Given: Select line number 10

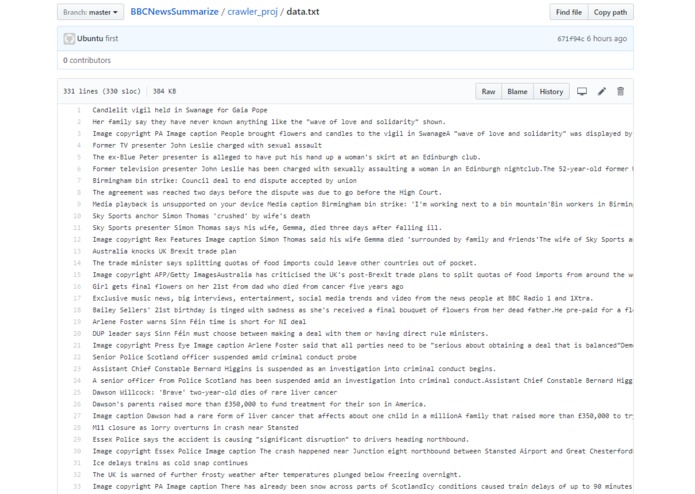Looking at the screenshot, I should click(77, 216).
